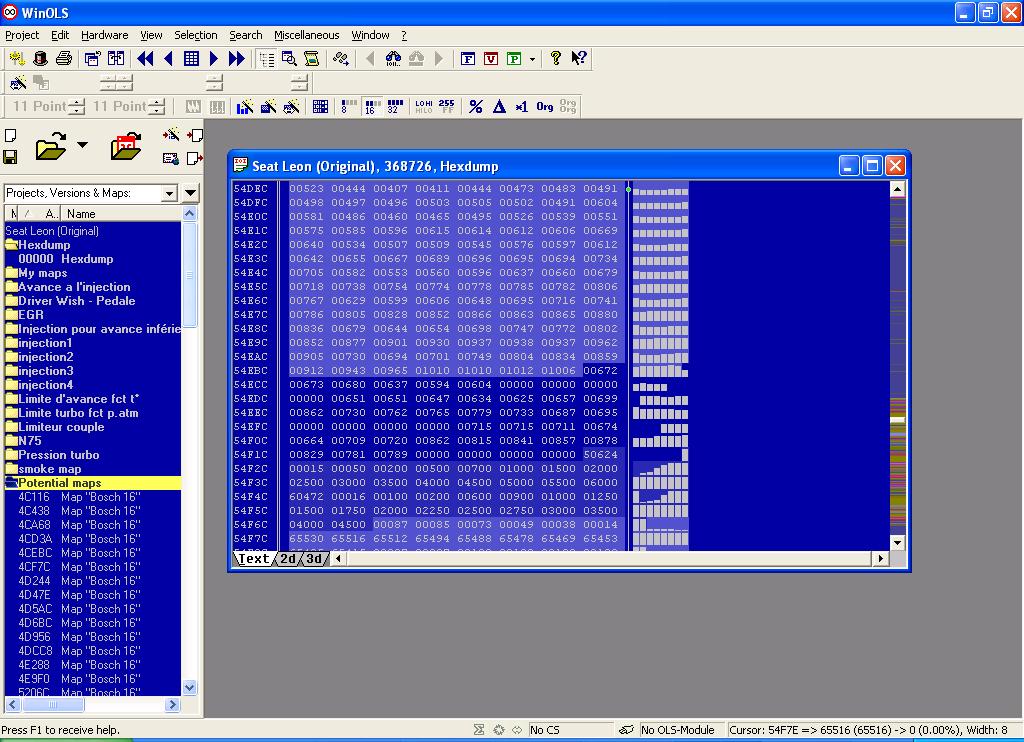Open the Hardware menu
Image resolution: width=1024 pixels, height=742 pixels.
[x=104, y=35]
